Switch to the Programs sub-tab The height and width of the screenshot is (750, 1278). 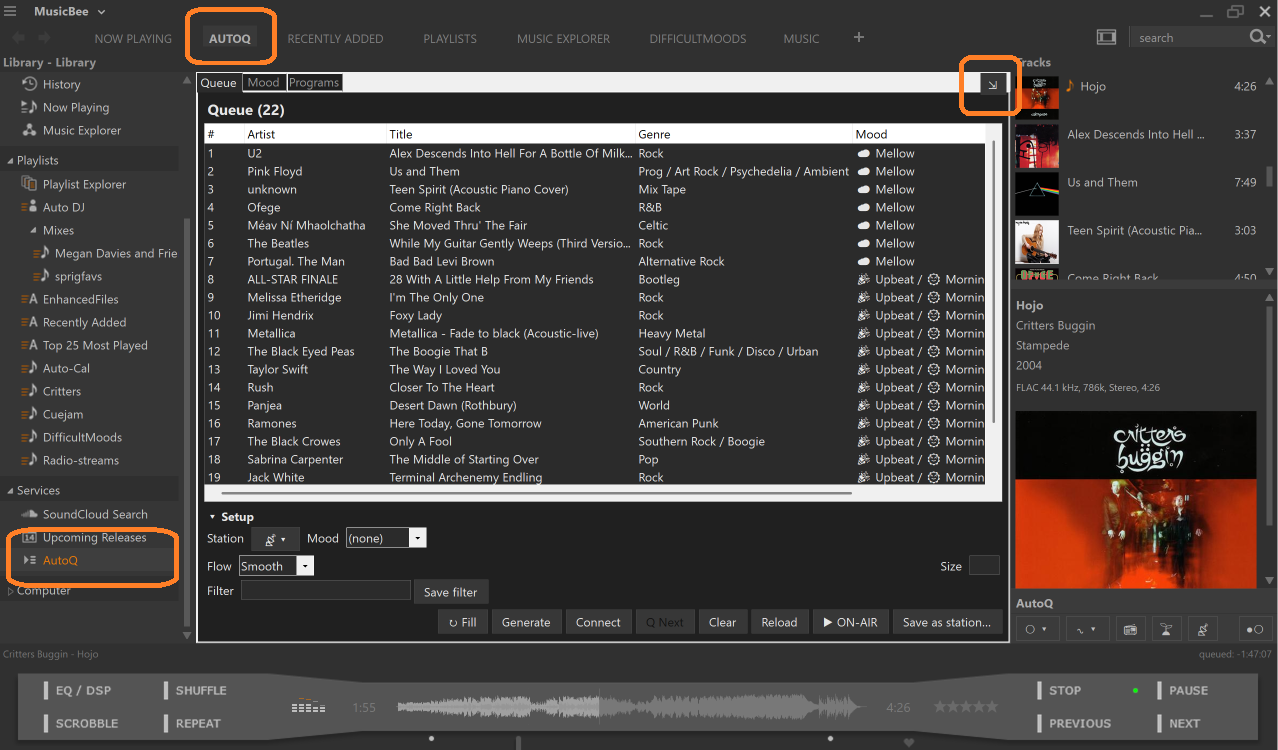point(314,82)
